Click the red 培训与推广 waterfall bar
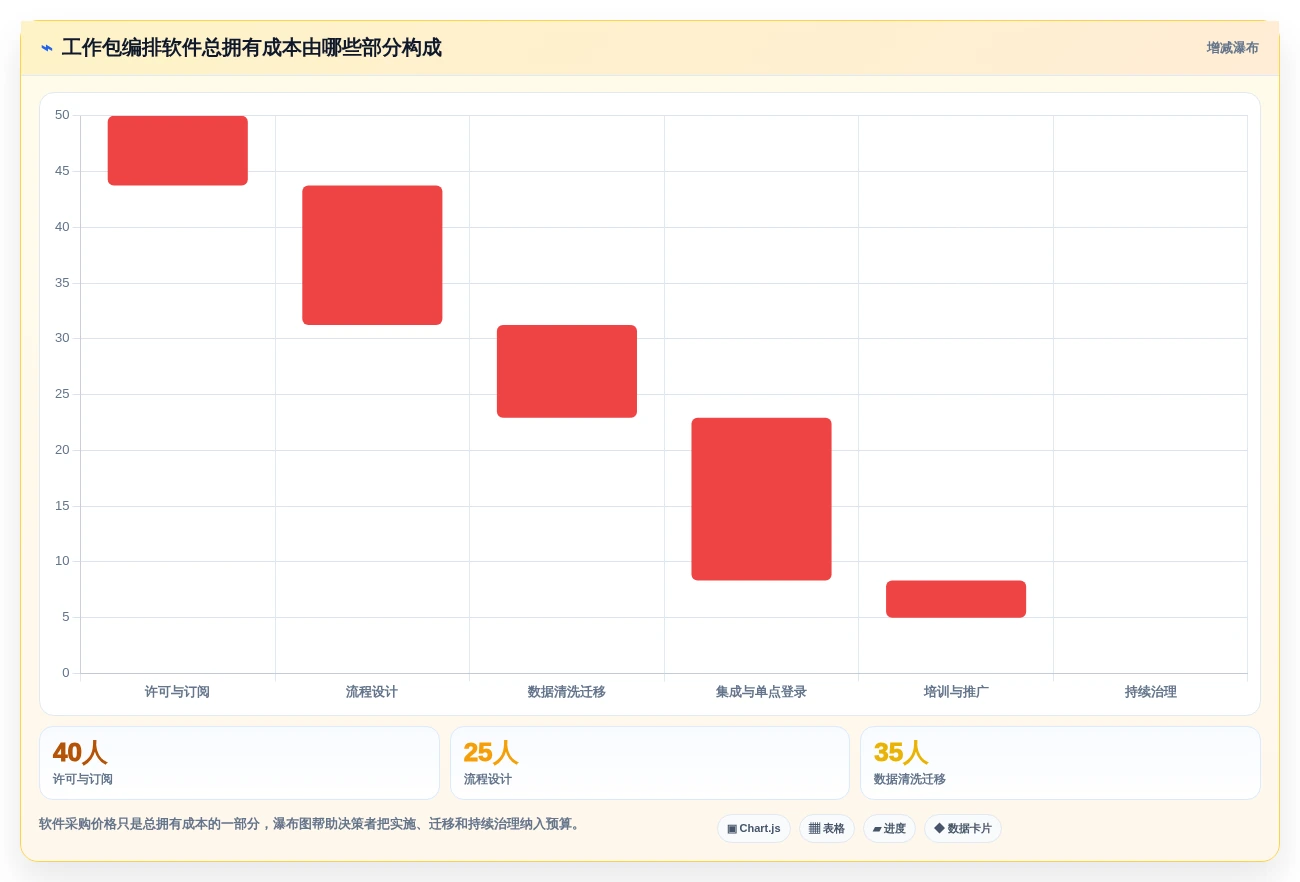This screenshot has width=1300, height=882. (x=956, y=599)
